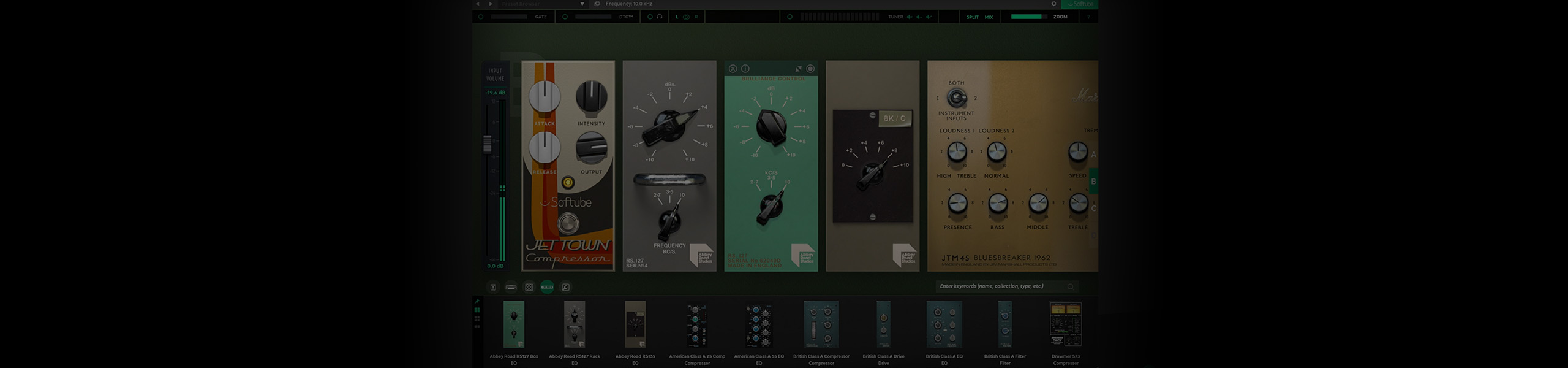Image resolution: width=1568 pixels, height=368 pixels.
Task: Adjust the DTC amount slider
Action: point(593,17)
